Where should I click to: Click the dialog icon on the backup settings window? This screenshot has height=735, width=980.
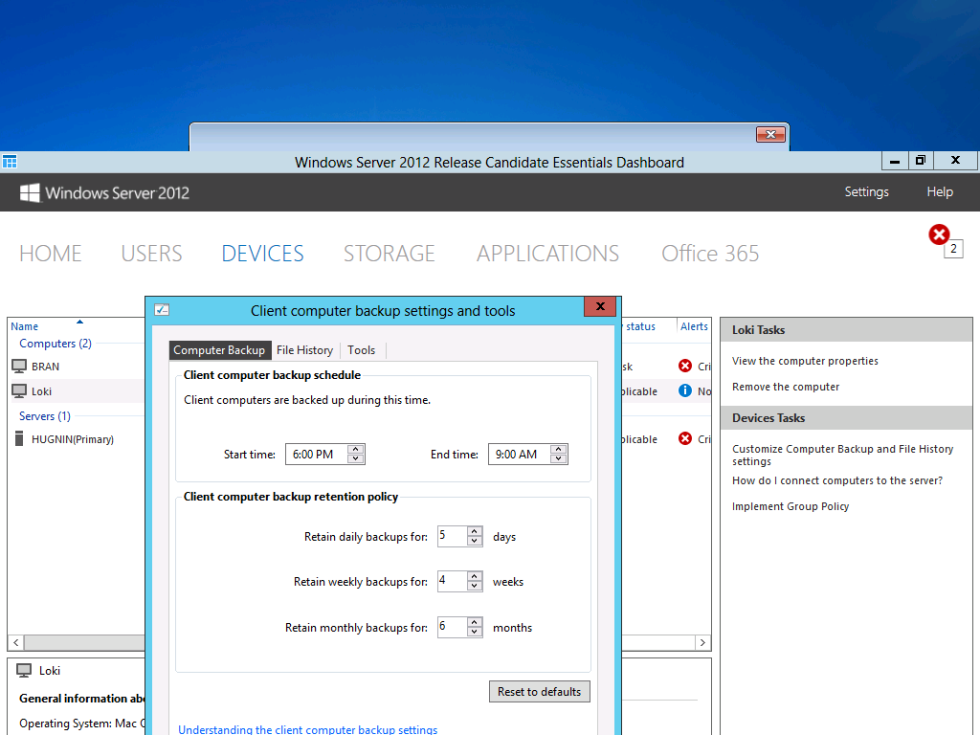161,310
